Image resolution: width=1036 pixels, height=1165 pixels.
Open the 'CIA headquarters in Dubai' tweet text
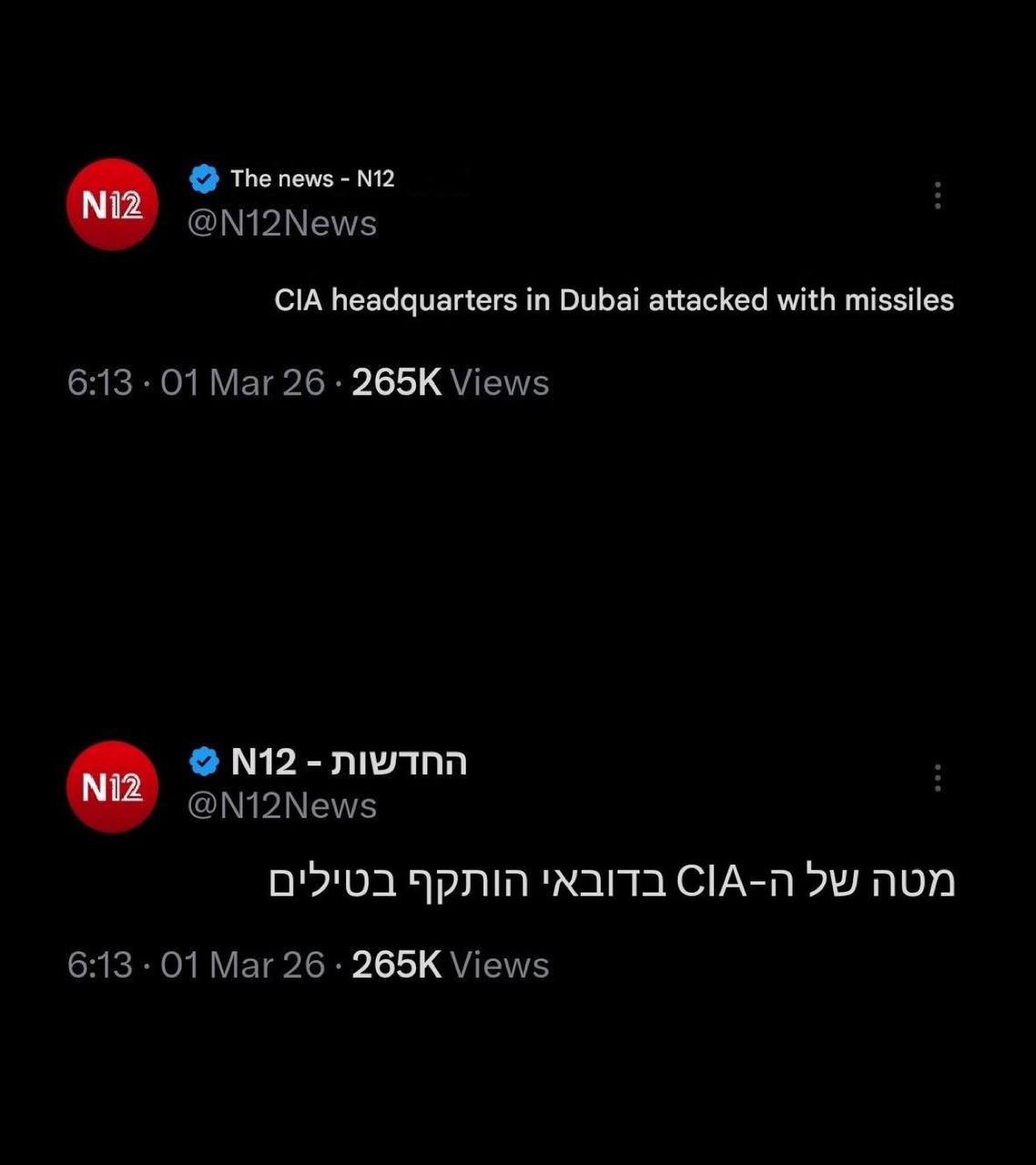[x=614, y=300]
